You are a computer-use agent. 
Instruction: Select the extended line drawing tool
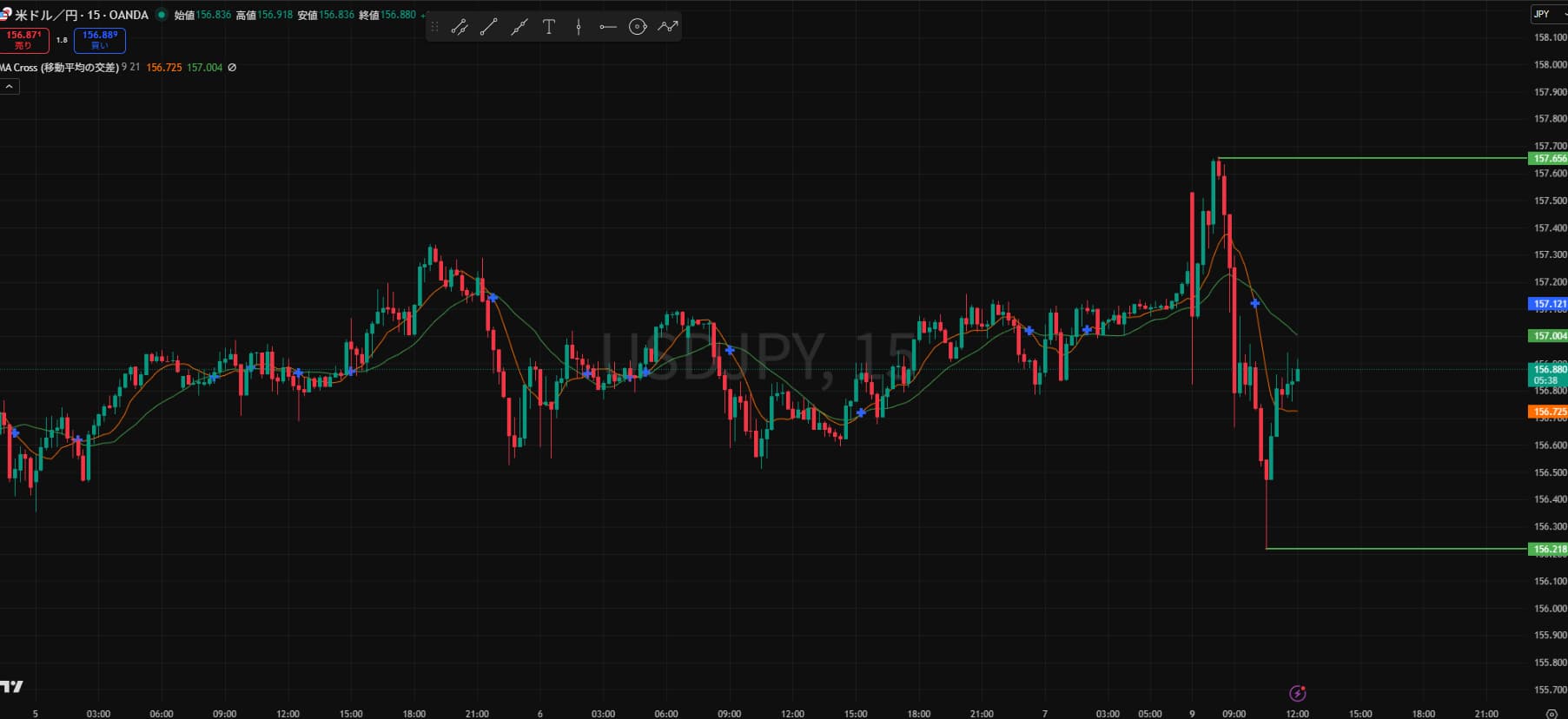(x=519, y=27)
